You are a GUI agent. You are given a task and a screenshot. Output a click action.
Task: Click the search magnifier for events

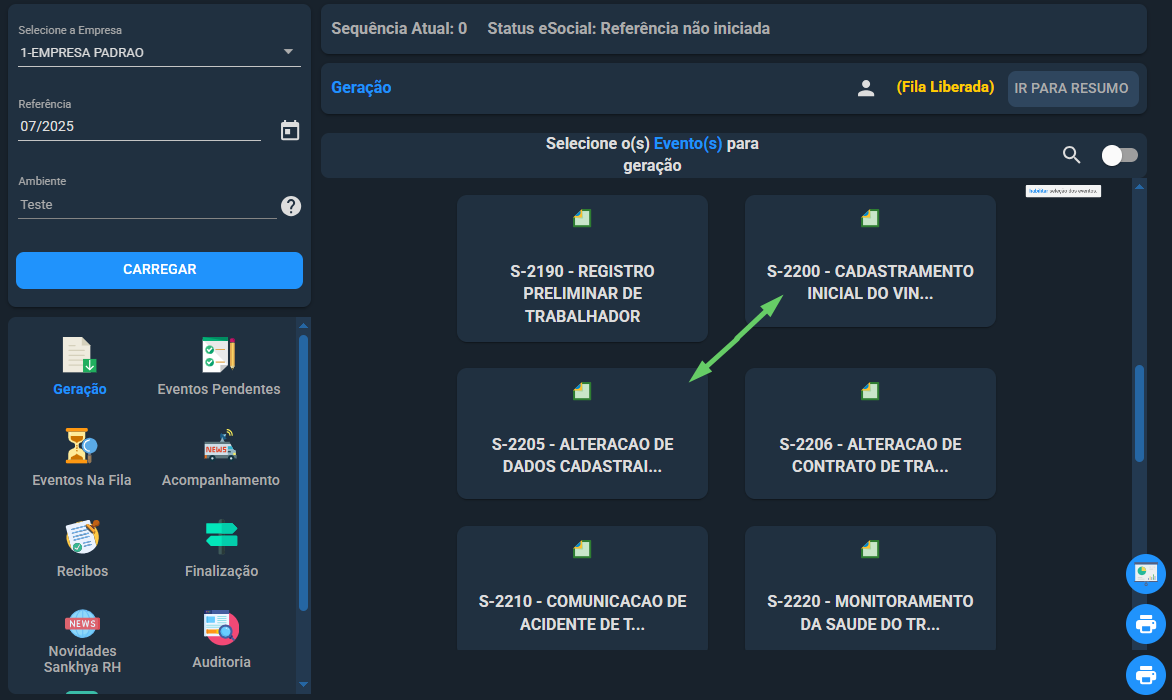[x=1071, y=155]
